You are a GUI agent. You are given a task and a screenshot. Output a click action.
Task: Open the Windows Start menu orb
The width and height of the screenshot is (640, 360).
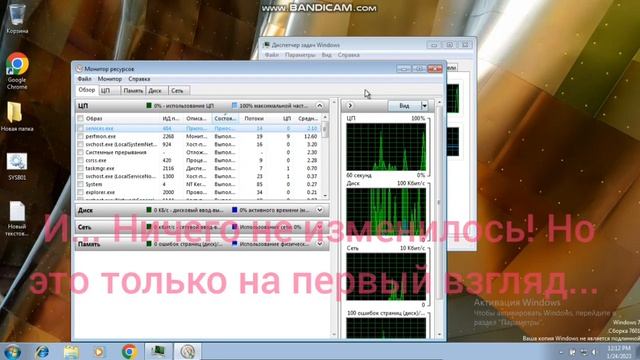tap(12, 352)
